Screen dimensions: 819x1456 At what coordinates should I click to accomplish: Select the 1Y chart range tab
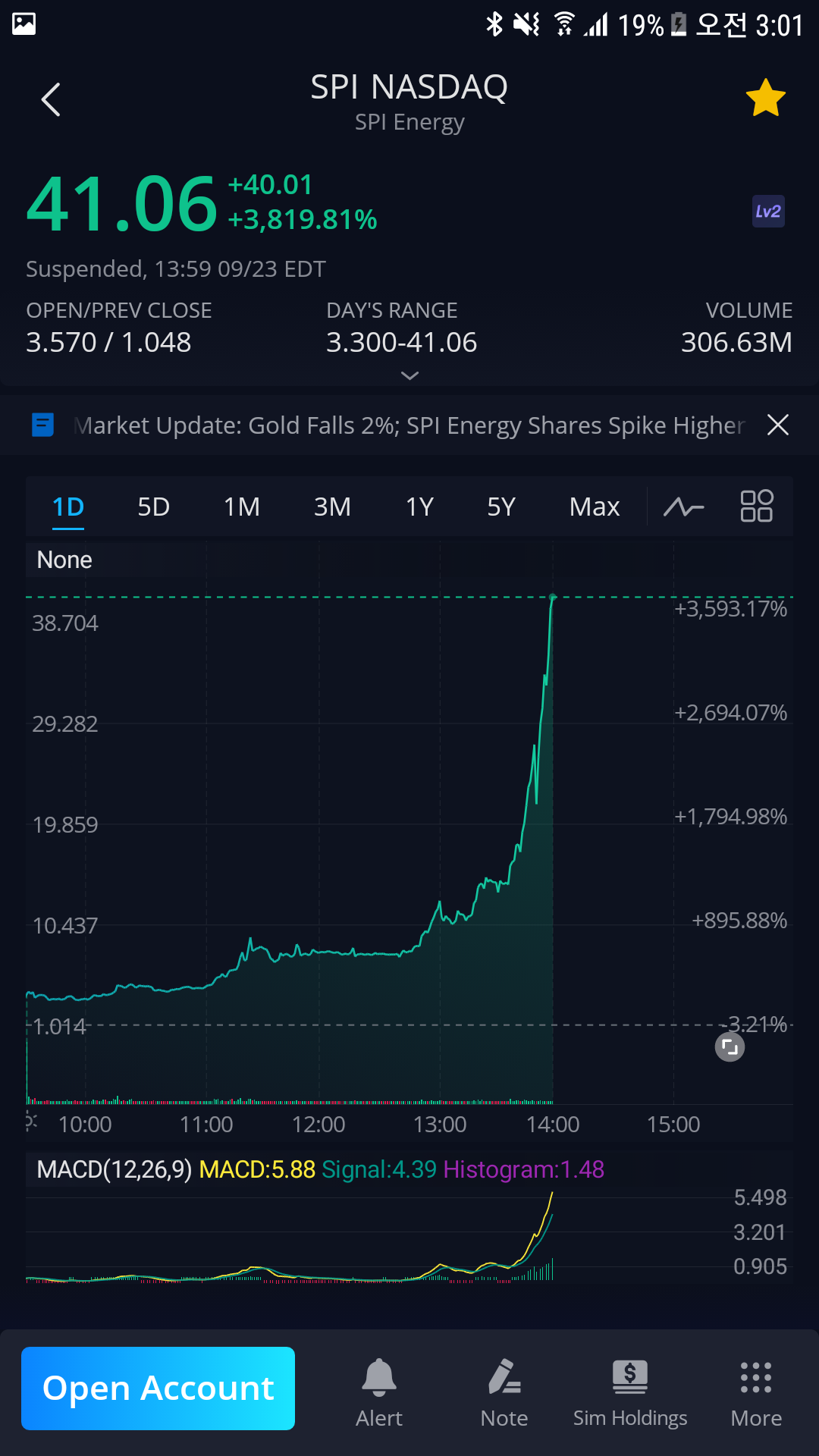coord(419,507)
